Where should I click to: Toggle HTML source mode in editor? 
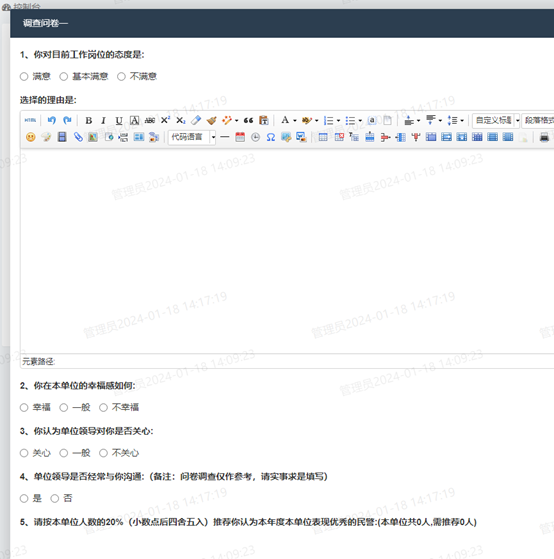point(30,120)
